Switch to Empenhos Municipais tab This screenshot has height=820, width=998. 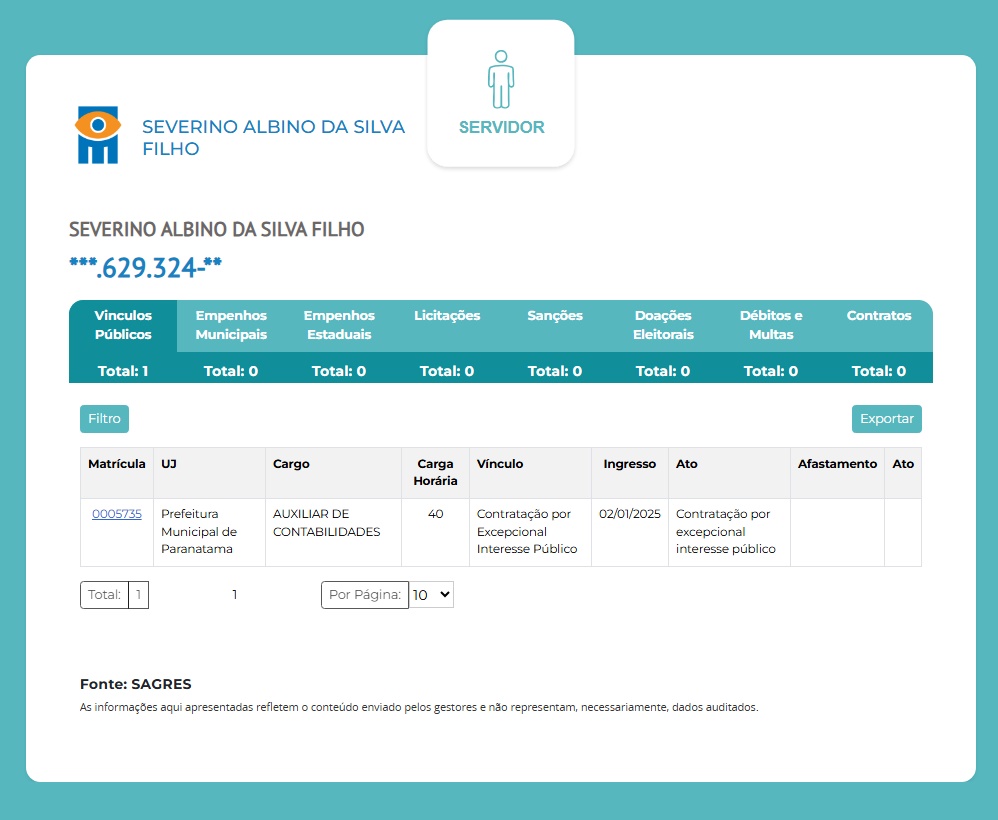231,325
